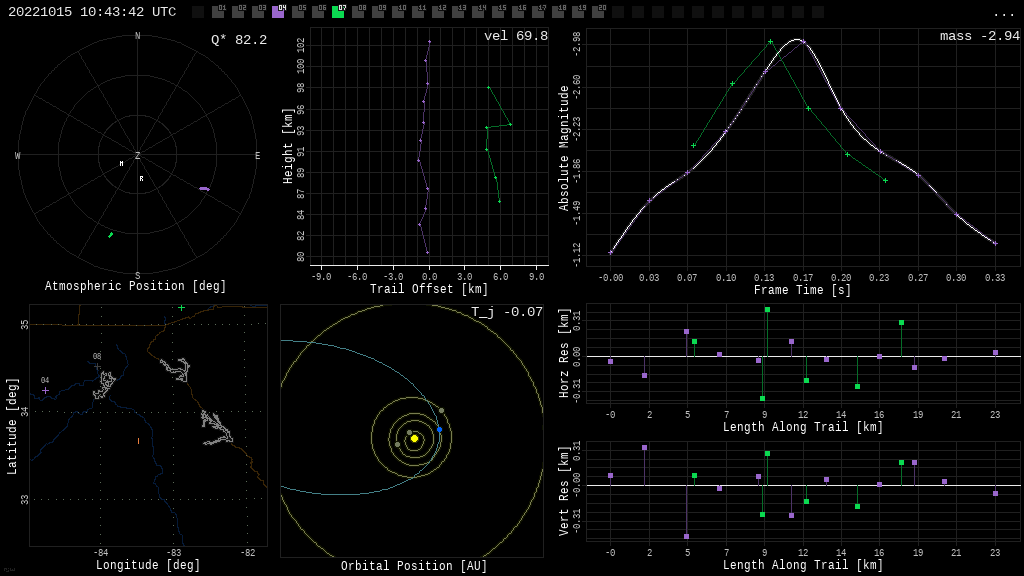This screenshot has height=576, width=1024.
Task: Select station box 02 in top strip
Action: [x=238, y=12]
